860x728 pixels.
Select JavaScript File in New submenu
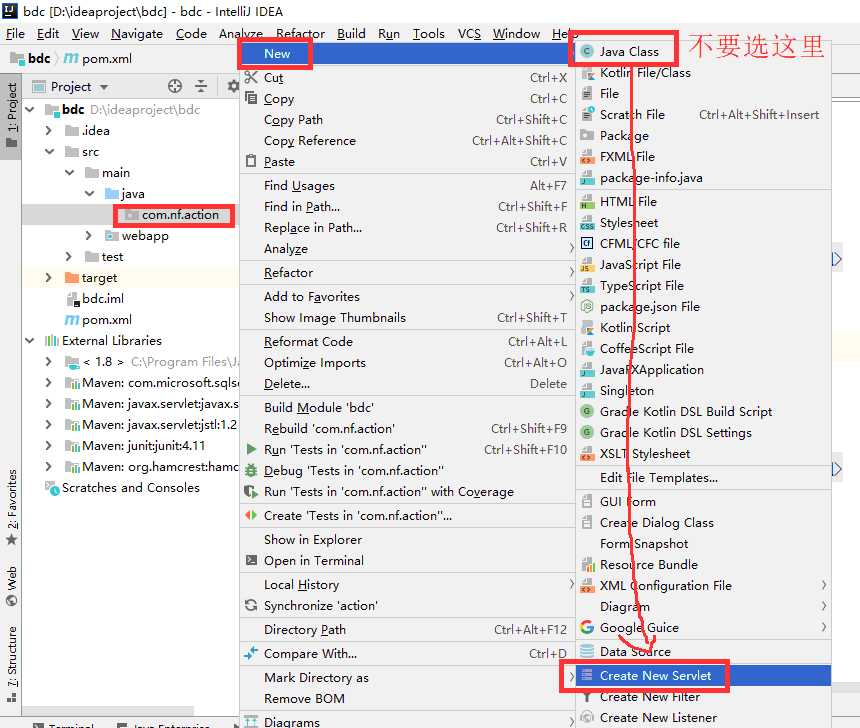703,264
